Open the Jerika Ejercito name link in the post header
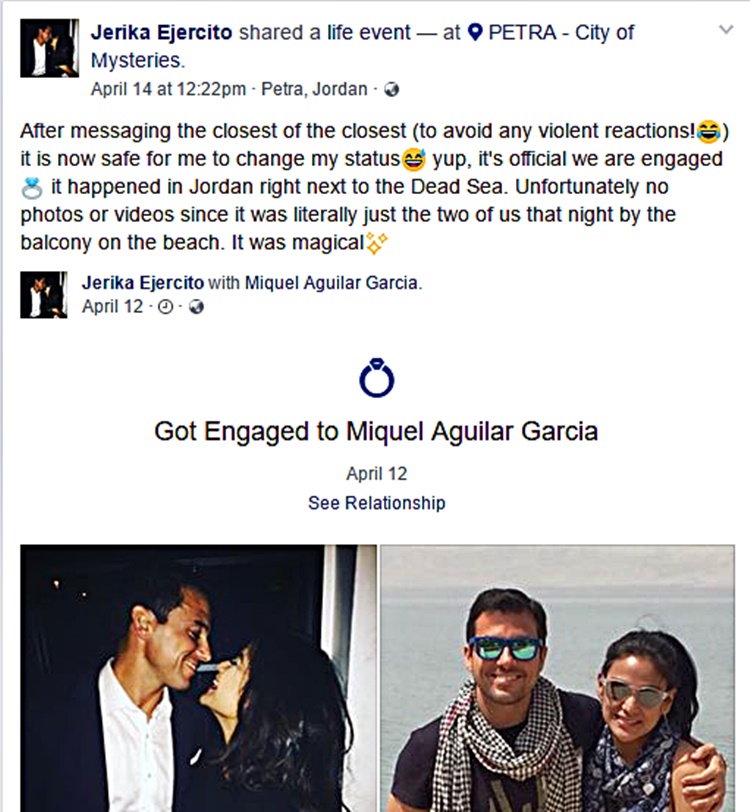The width and height of the screenshot is (750, 812). tap(161, 33)
